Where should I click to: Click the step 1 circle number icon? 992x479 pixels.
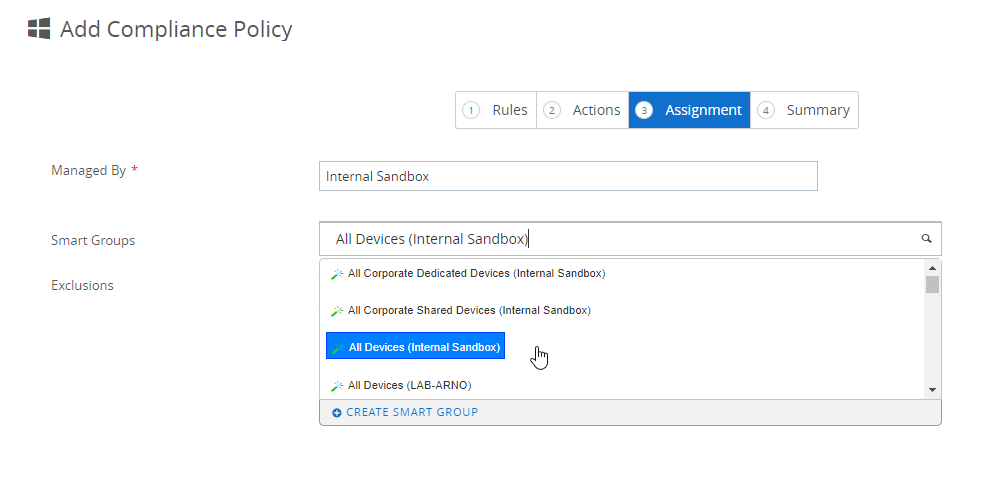pos(471,110)
